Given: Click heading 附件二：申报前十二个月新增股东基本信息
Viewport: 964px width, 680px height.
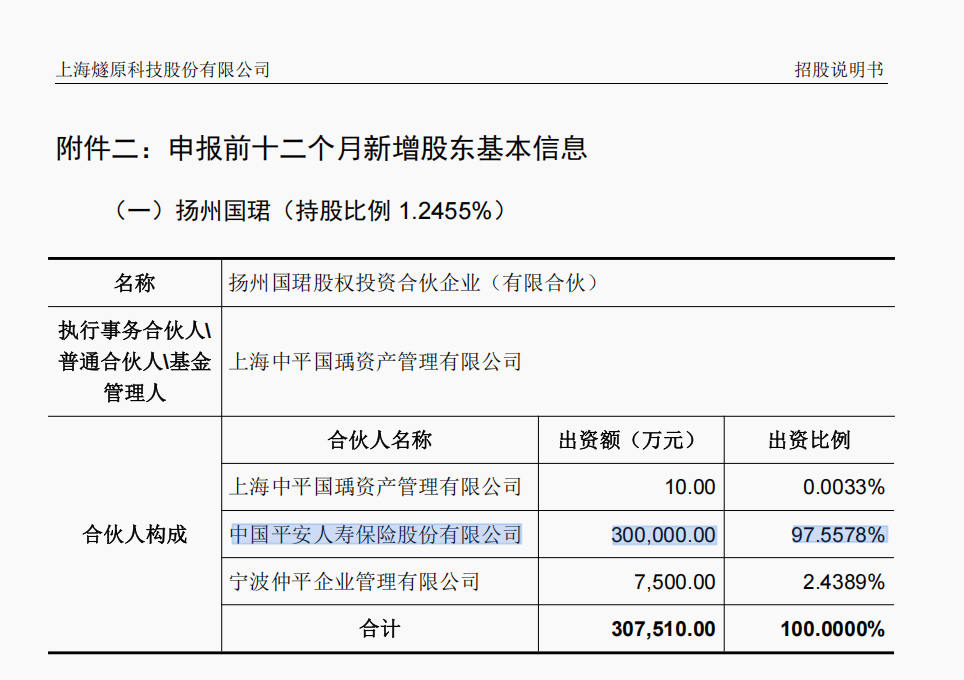Looking at the screenshot, I should point(322,148).
